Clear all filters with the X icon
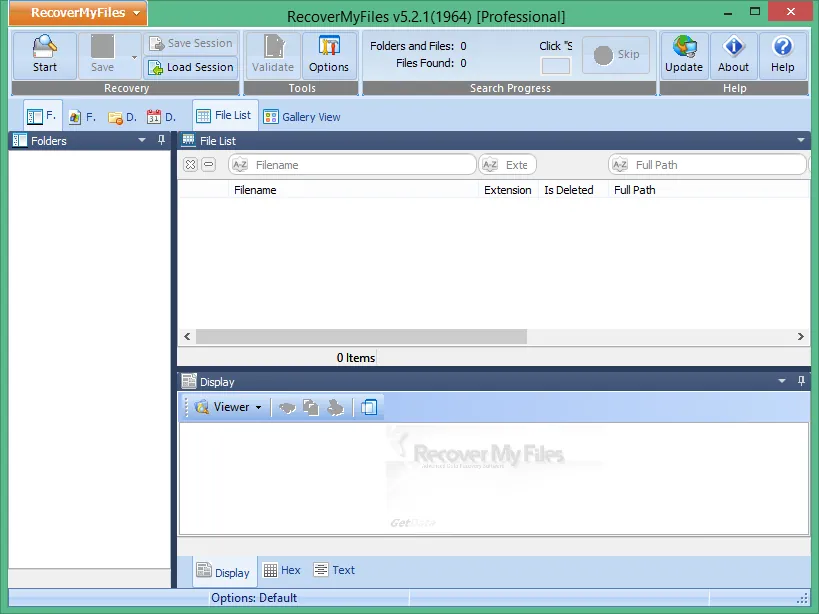The width and height of the screenshot is (819, 614). tap(191, 164)
